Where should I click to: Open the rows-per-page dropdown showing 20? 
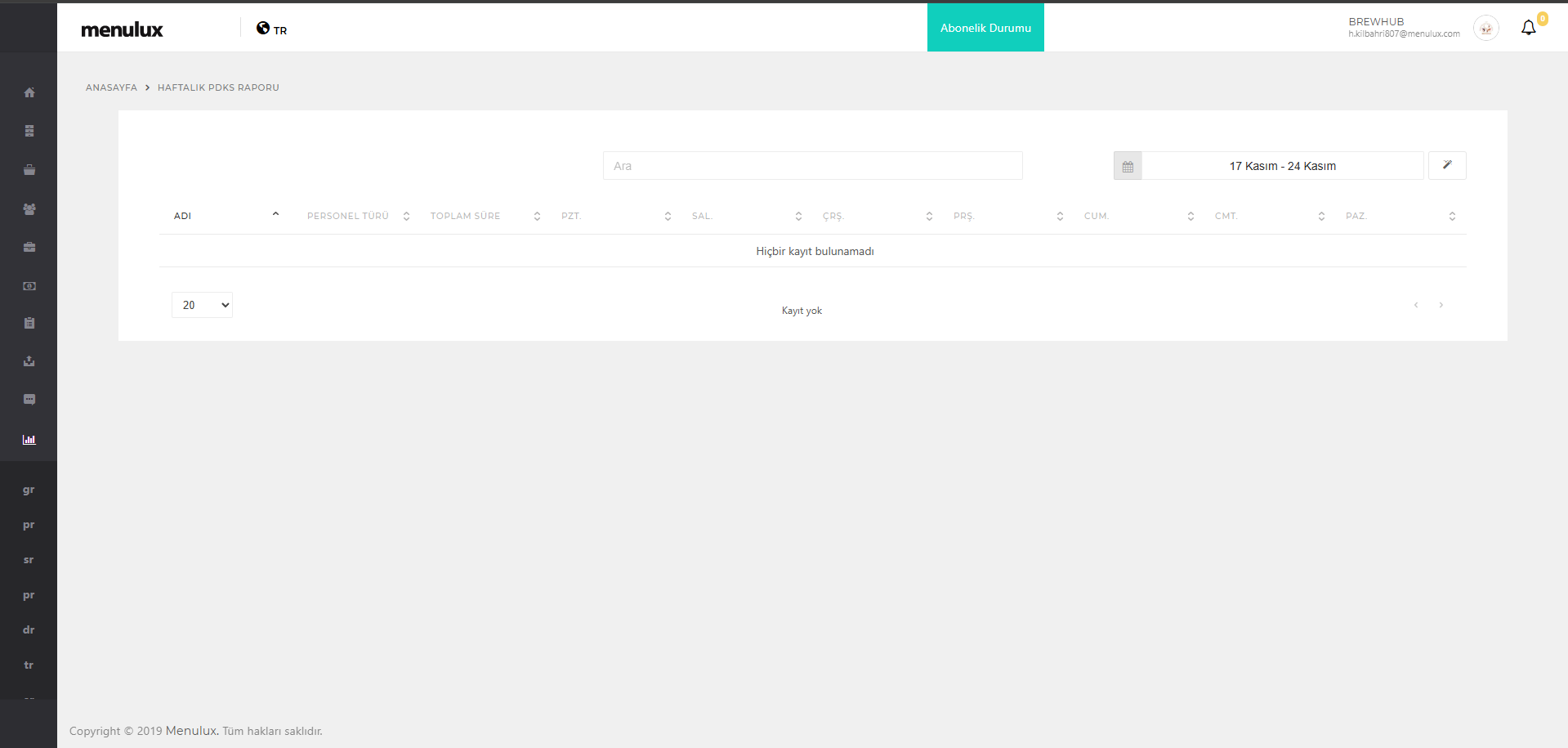[202, 305]
